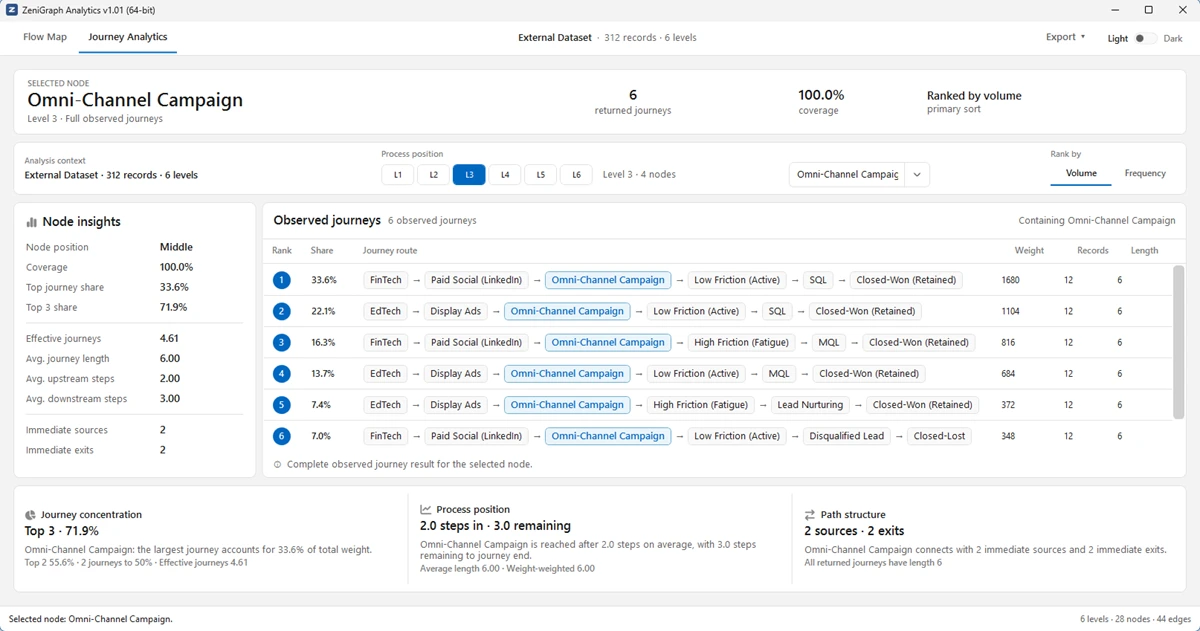Click weight value 1680
Viewport: 1200px width, 631px height.
1010,280
